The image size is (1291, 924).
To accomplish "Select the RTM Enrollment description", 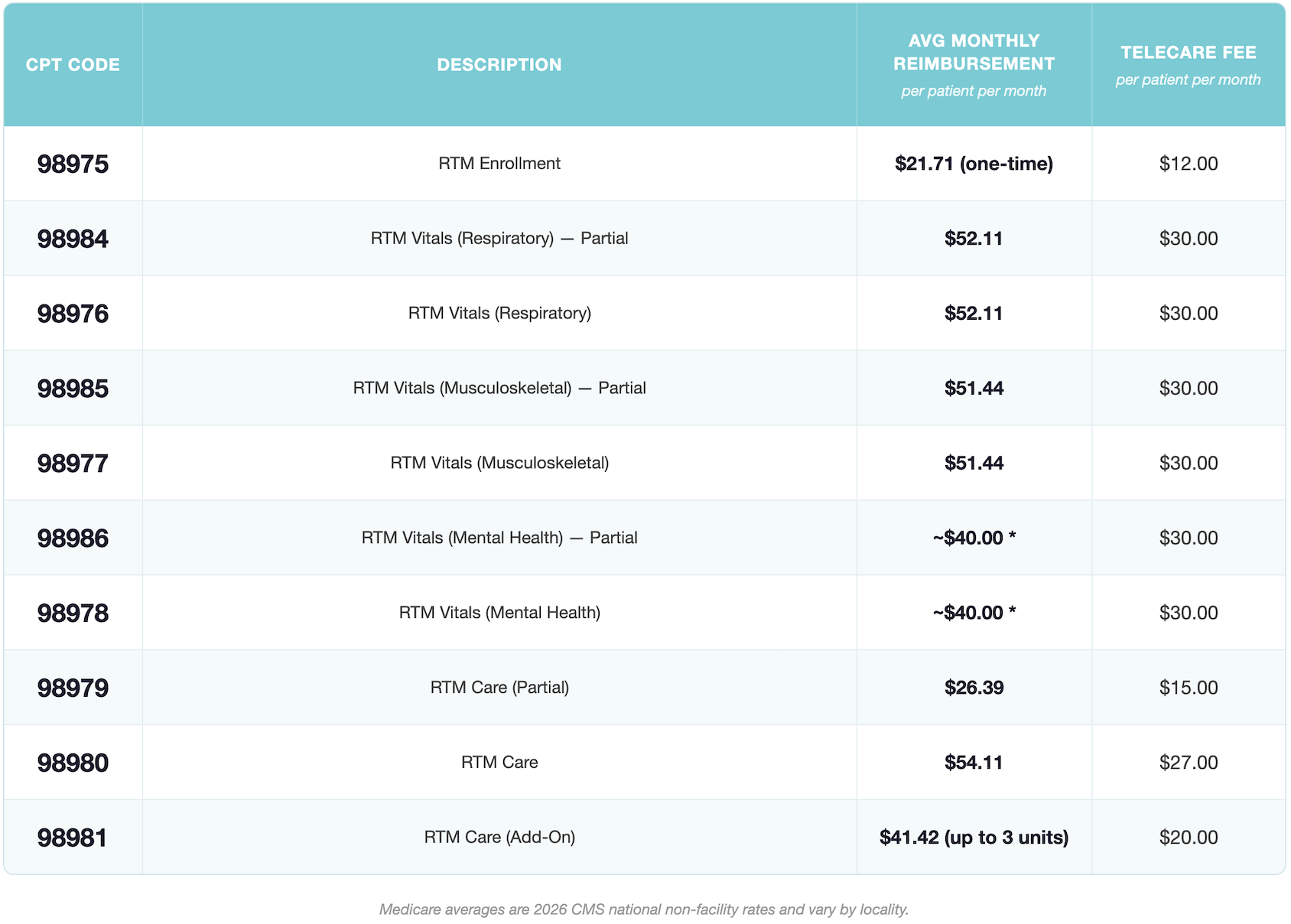I will (x=499, y=164).
